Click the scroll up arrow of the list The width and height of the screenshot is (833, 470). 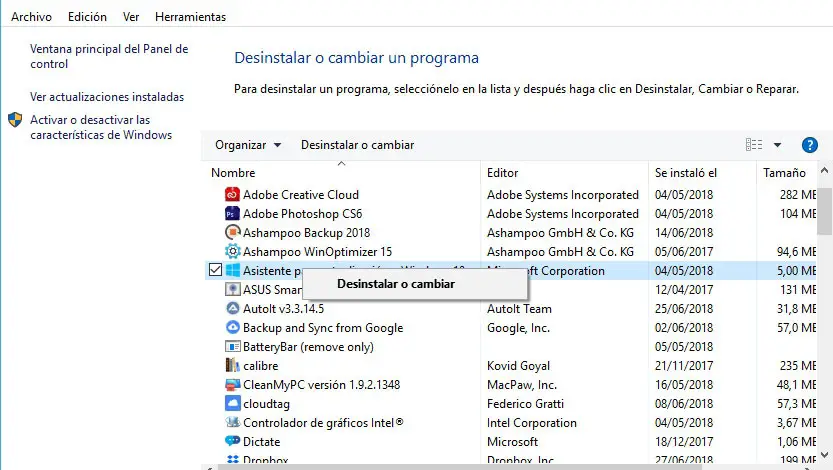[x=824, y=171]
